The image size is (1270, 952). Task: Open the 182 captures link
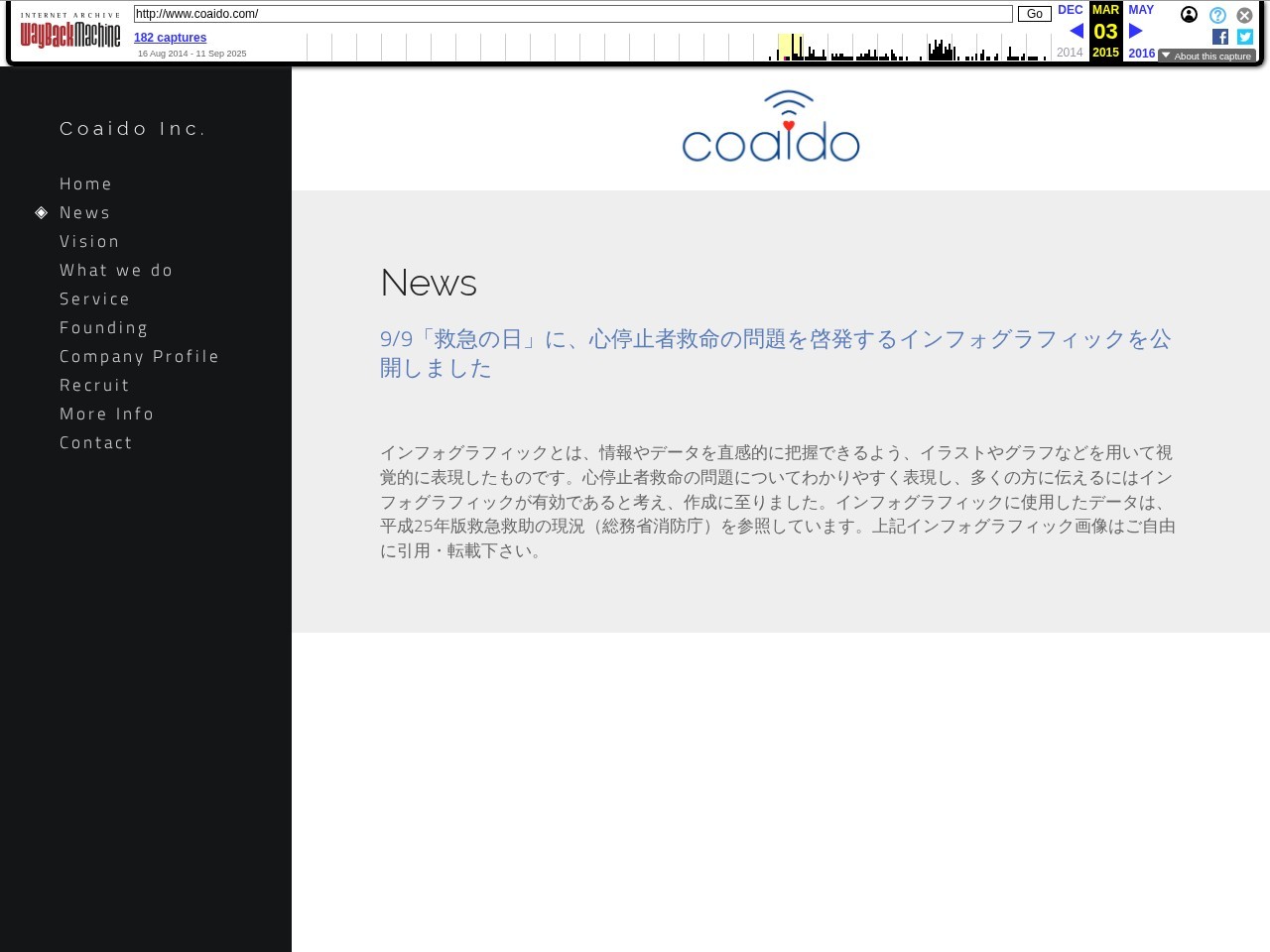pyautogui.click(x=170, y=38)
